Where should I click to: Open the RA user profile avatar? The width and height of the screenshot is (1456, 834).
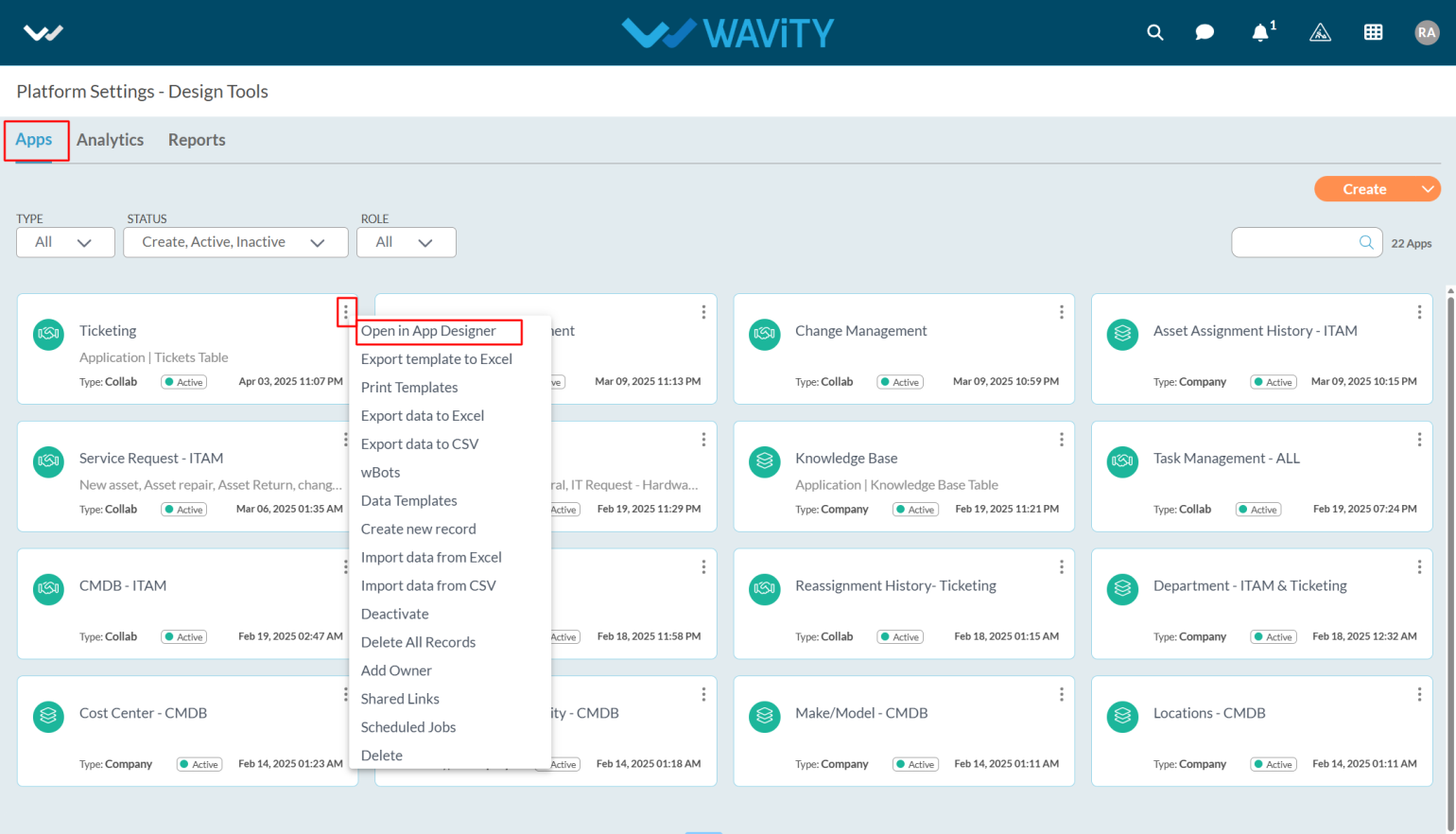(x=1426, y=32)
